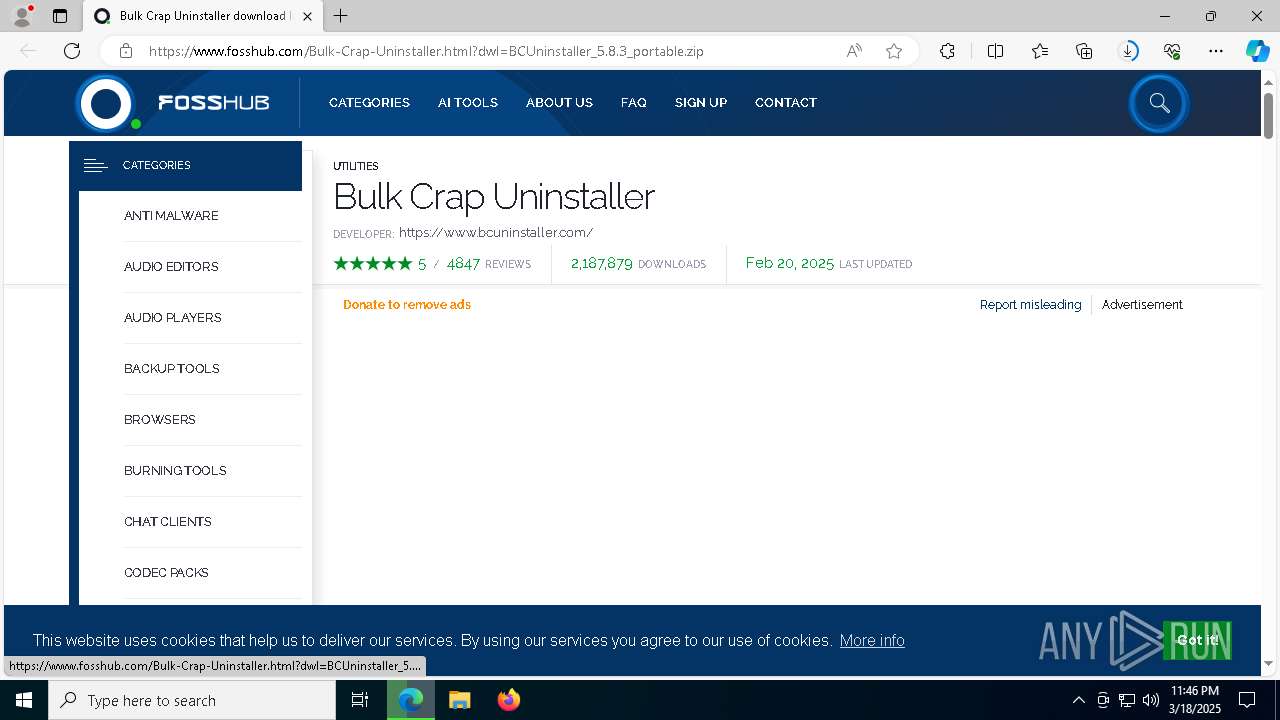Select CODEC PACKS category

click(166, 573)
